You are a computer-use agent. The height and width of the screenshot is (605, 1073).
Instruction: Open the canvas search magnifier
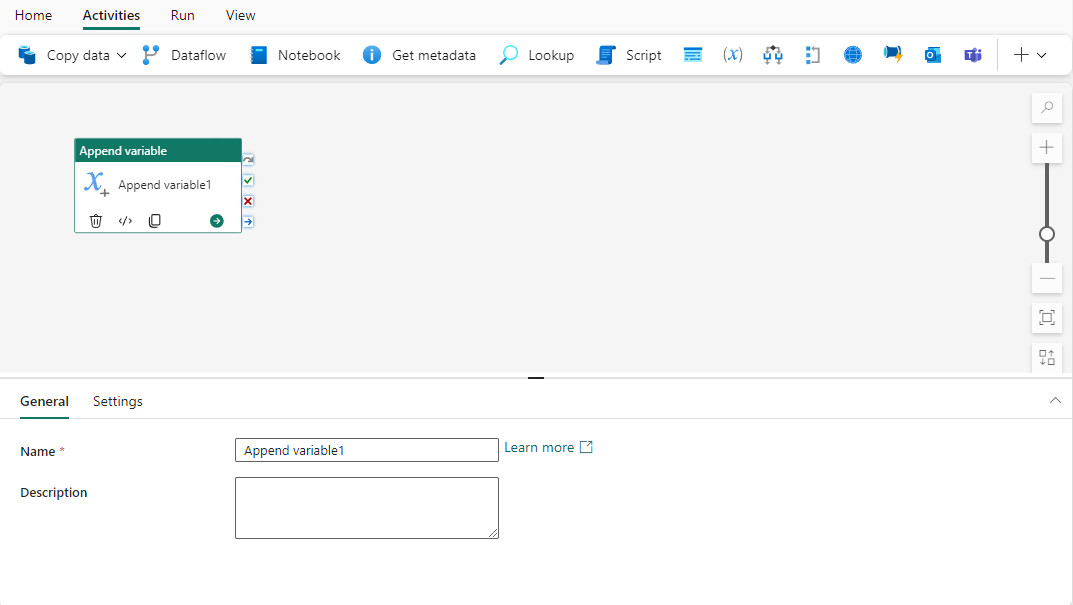[x=1046, y=107]
